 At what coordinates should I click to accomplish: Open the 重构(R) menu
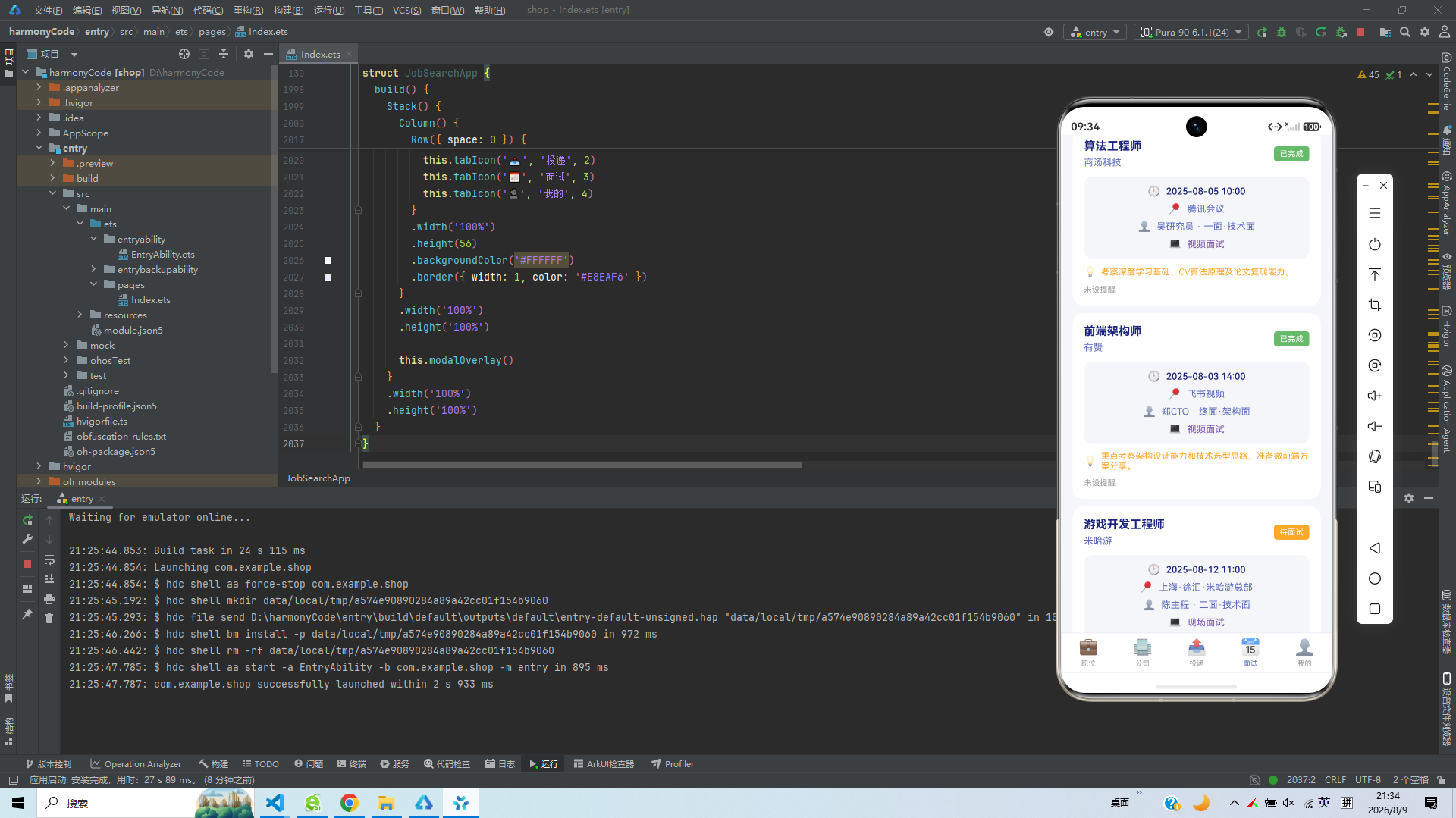[248, 10]
